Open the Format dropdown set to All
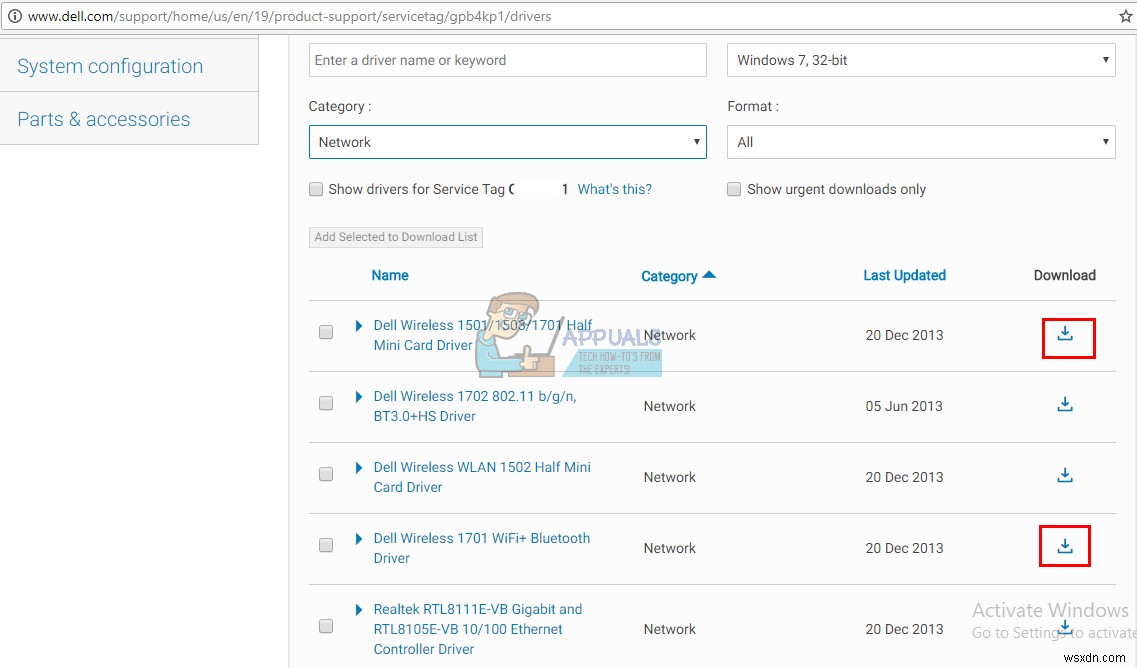Viewport: 1137px width, 668px height. point(921,142)
